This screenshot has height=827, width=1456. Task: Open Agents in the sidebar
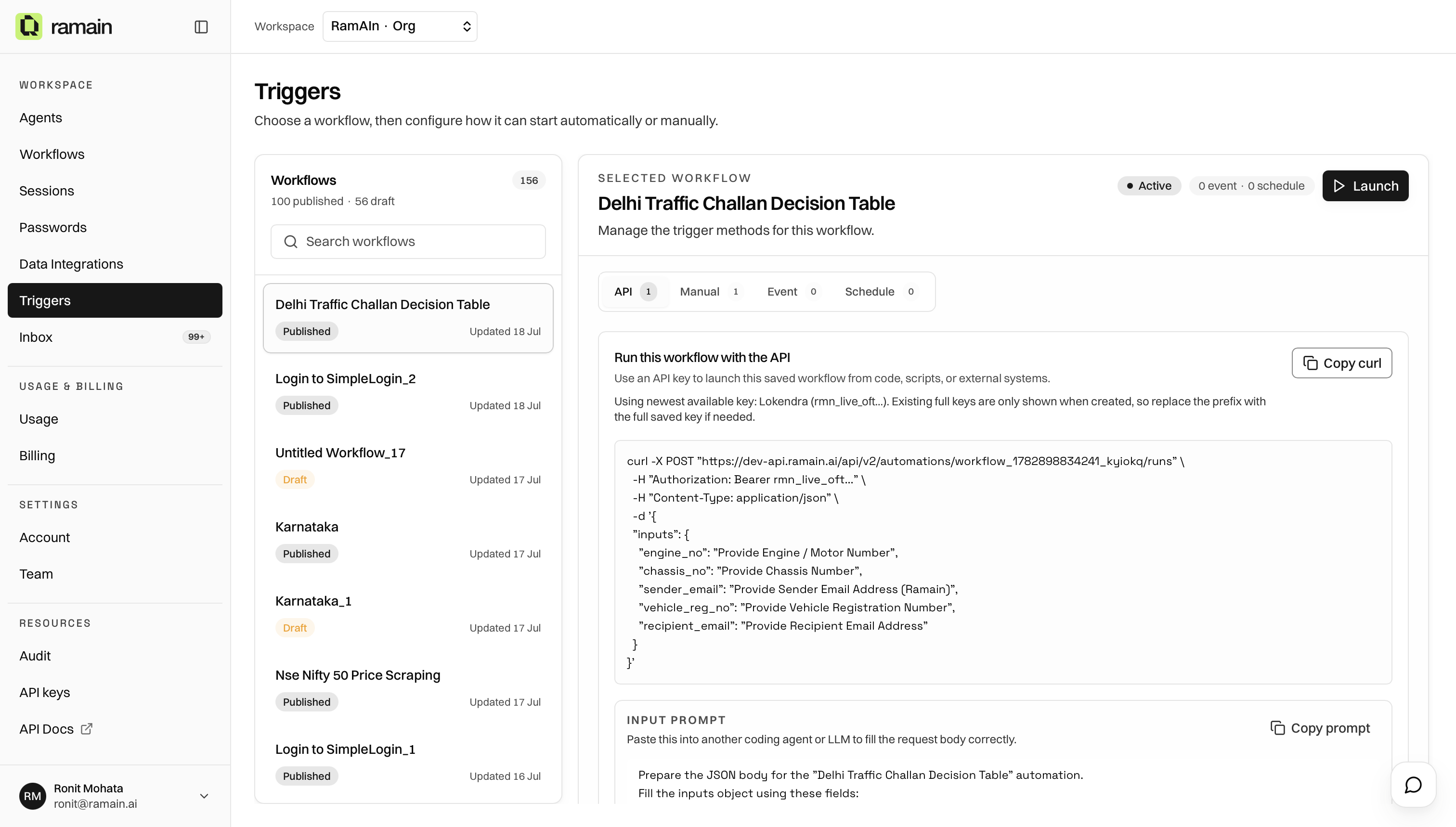115,117
